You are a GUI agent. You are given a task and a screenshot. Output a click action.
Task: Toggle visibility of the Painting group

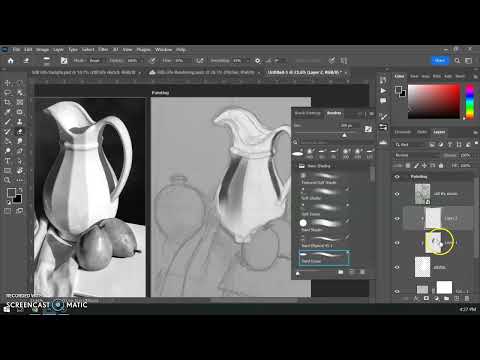tap(397, 177)
